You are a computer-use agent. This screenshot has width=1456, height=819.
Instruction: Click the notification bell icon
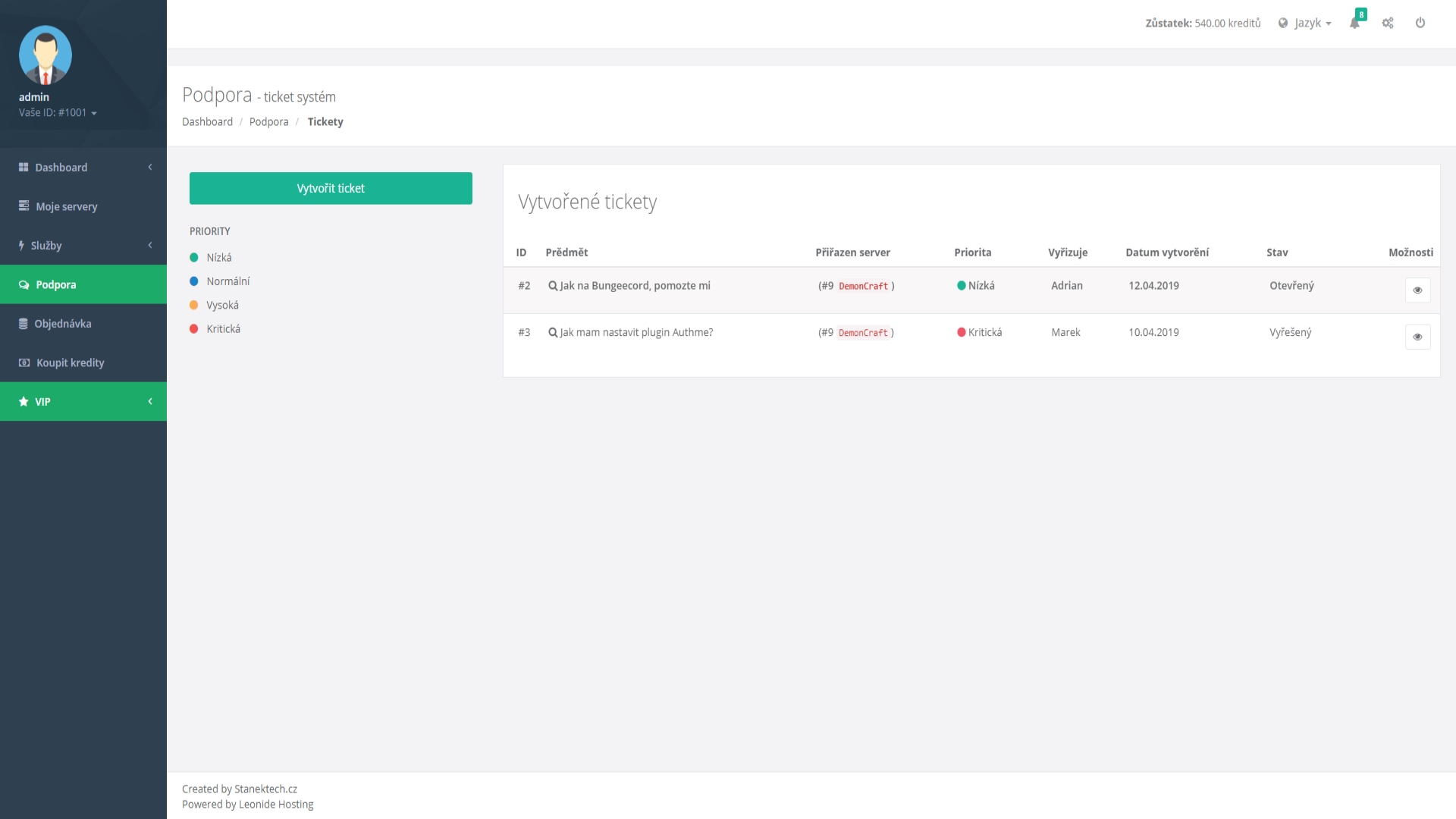1354,24
